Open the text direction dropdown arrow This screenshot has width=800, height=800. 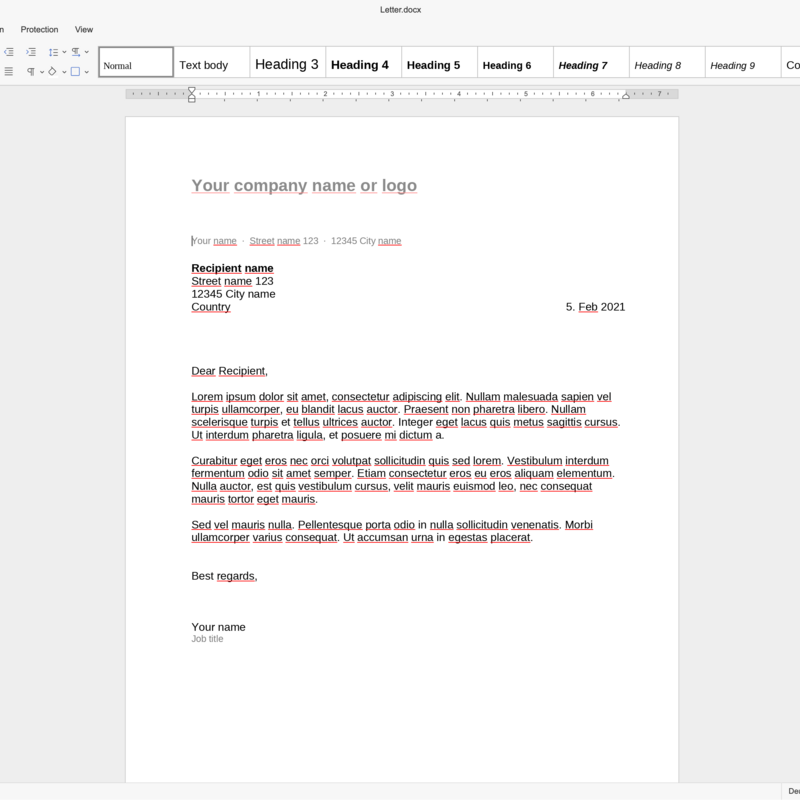pyautogui.click(x=87, y=52)
